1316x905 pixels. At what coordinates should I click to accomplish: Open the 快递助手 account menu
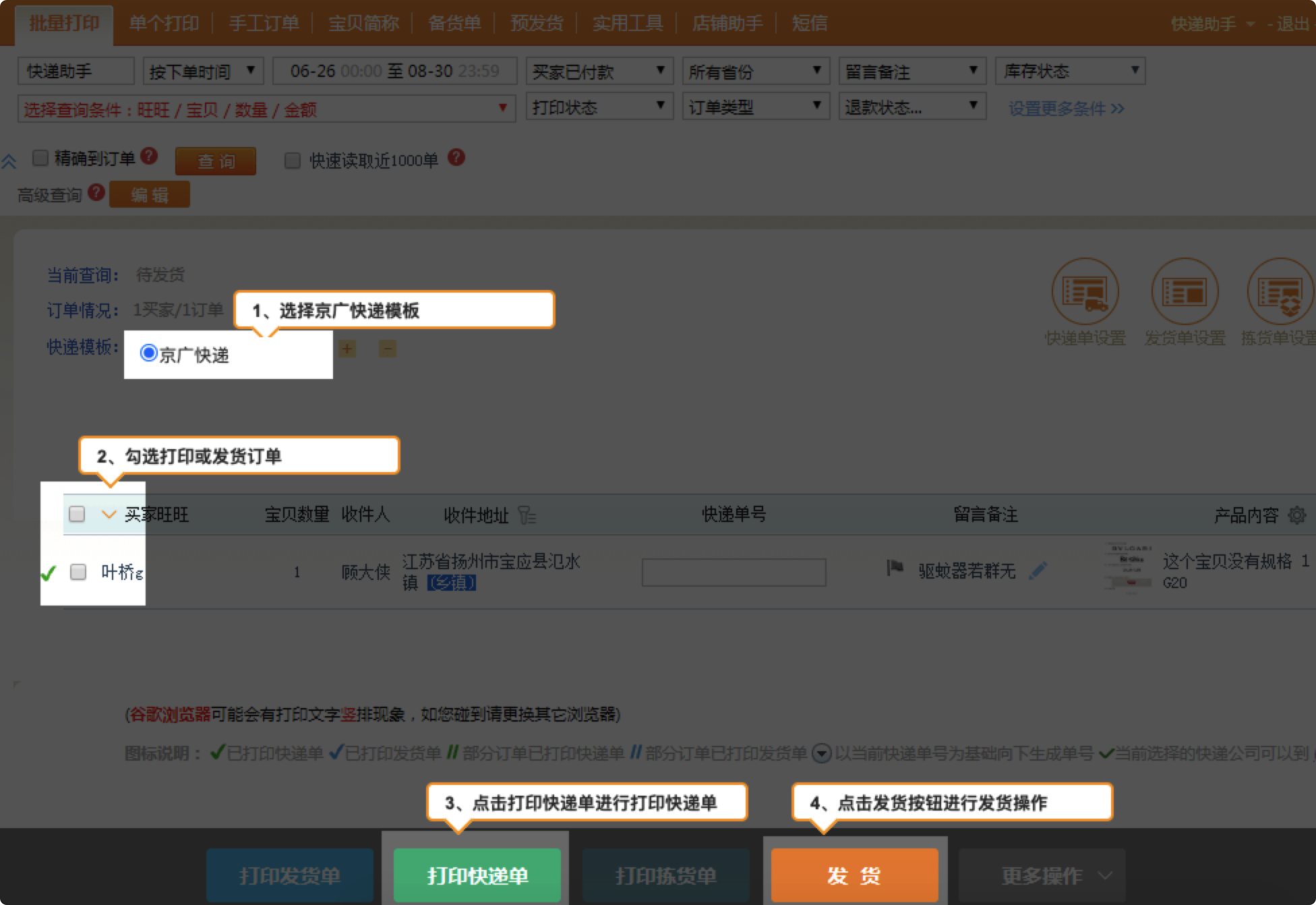[1212, 24]
